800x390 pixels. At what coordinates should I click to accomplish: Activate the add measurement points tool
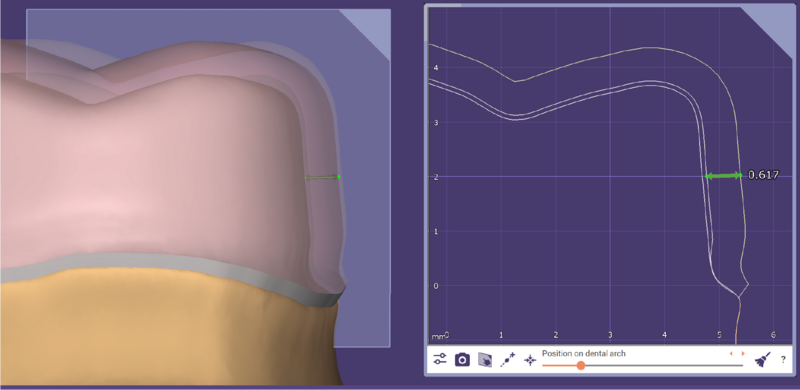[x=508, y=360]
